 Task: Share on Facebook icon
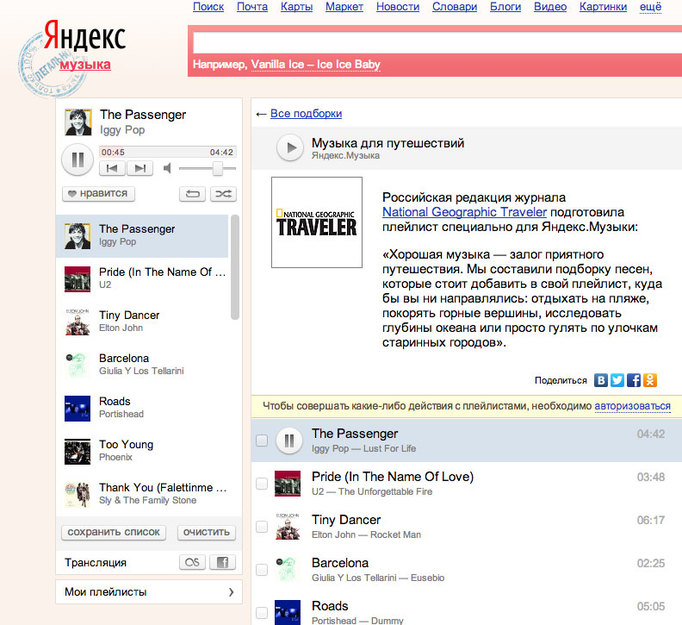[633, 380]
